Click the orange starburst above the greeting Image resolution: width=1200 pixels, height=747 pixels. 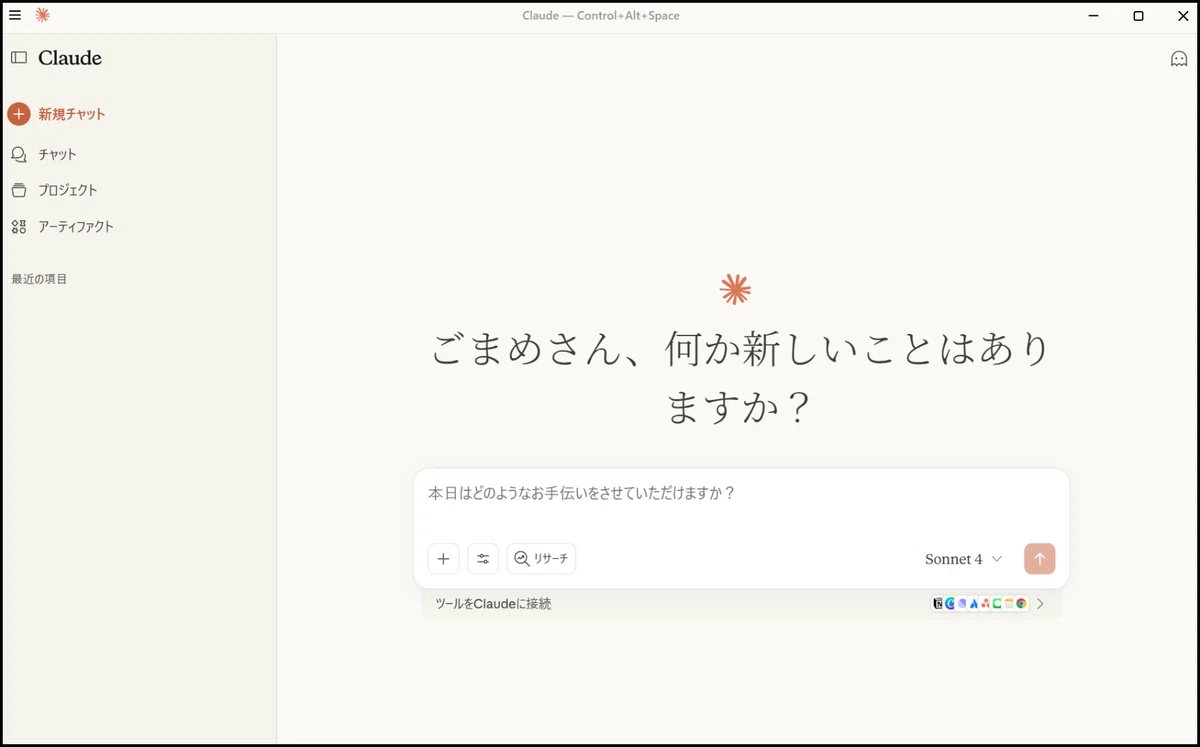point(735,290)
